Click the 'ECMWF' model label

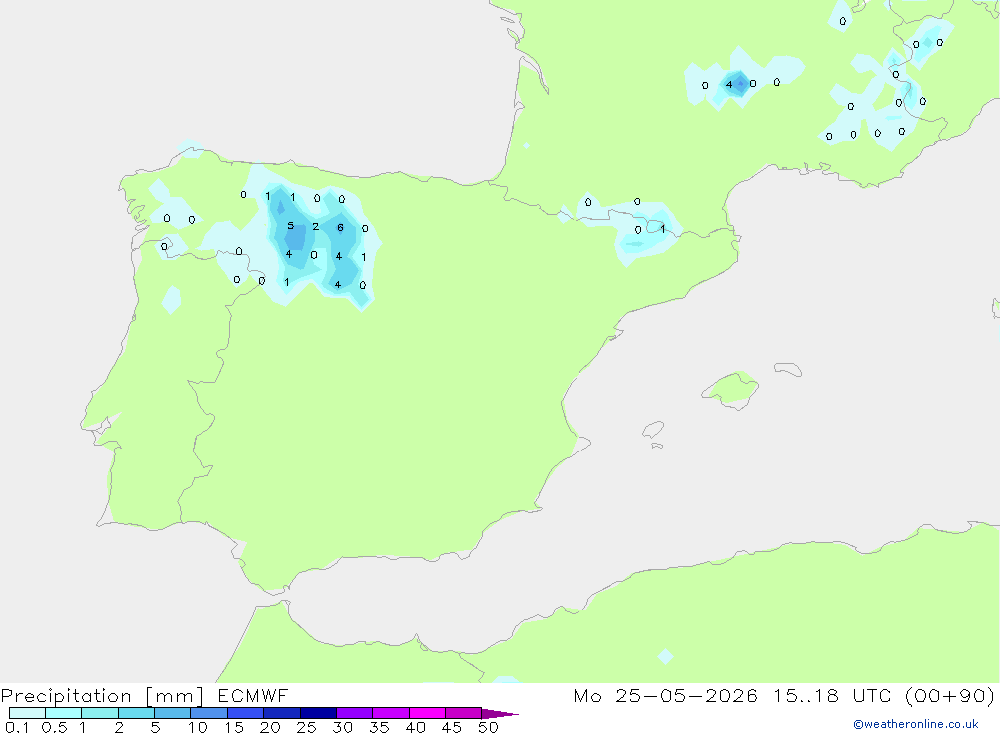(253, 695)
